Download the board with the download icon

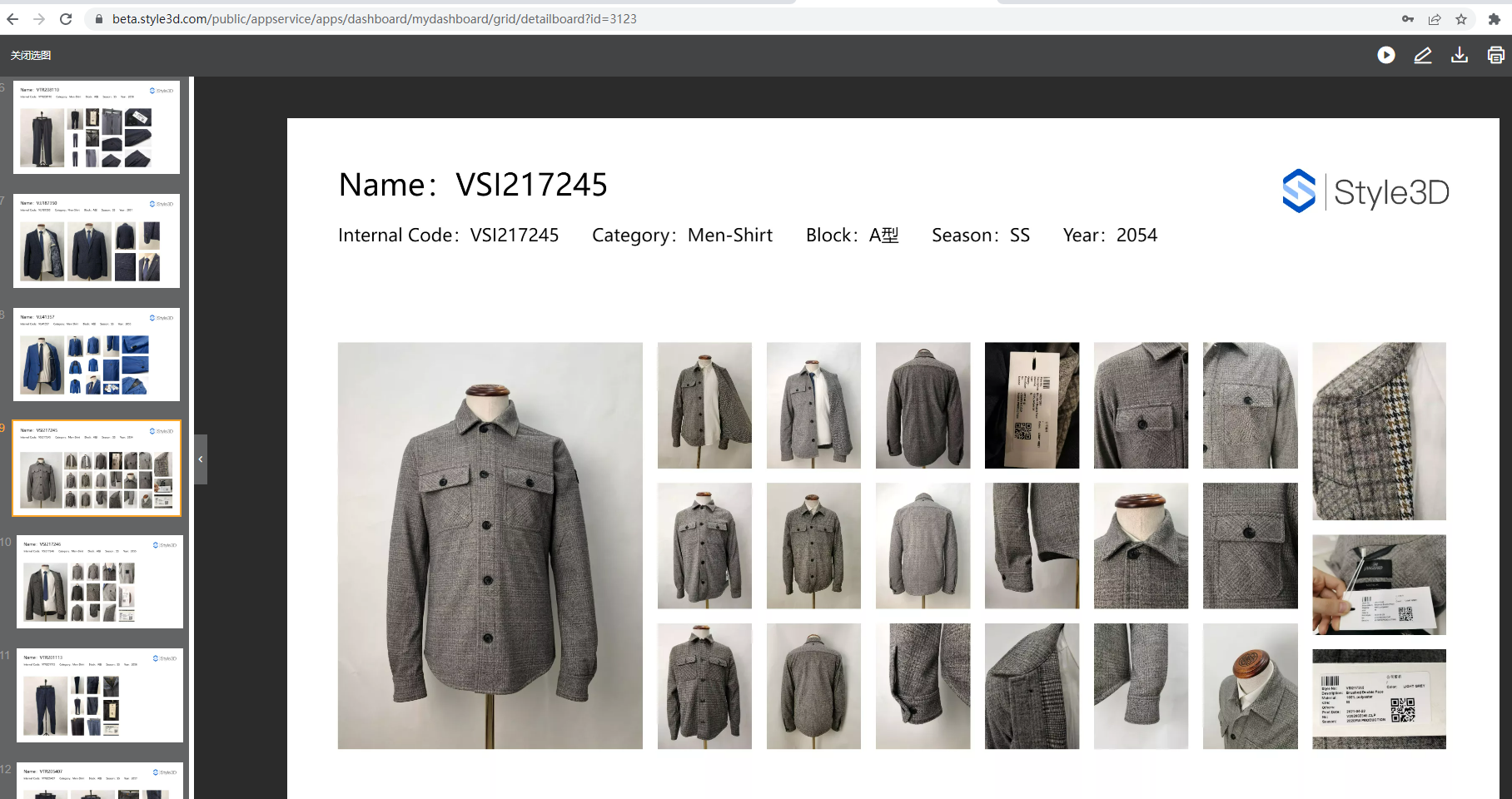point(1459,55)
